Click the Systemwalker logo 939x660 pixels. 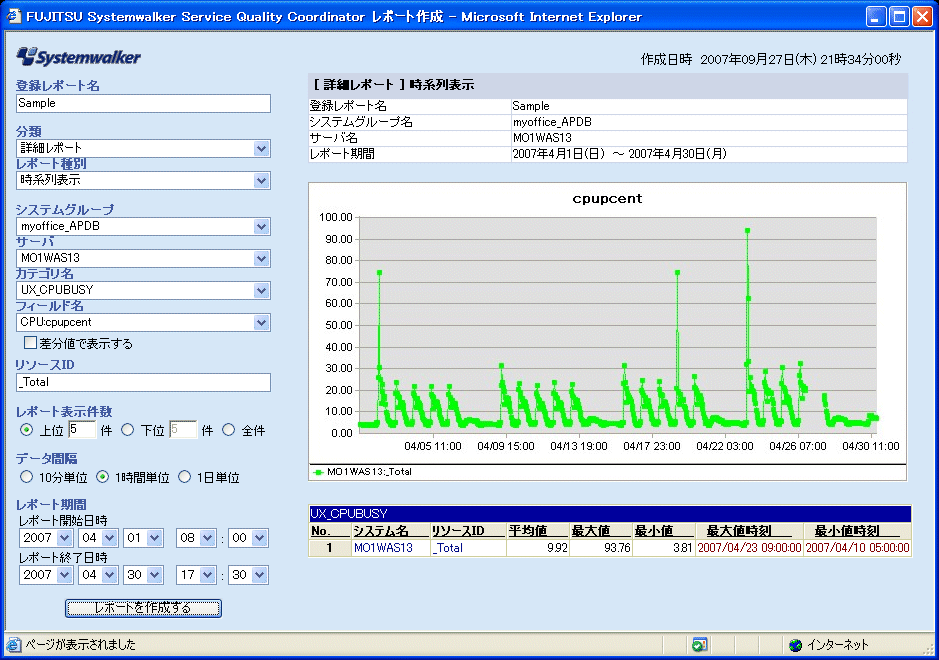(x=78, y=57)
